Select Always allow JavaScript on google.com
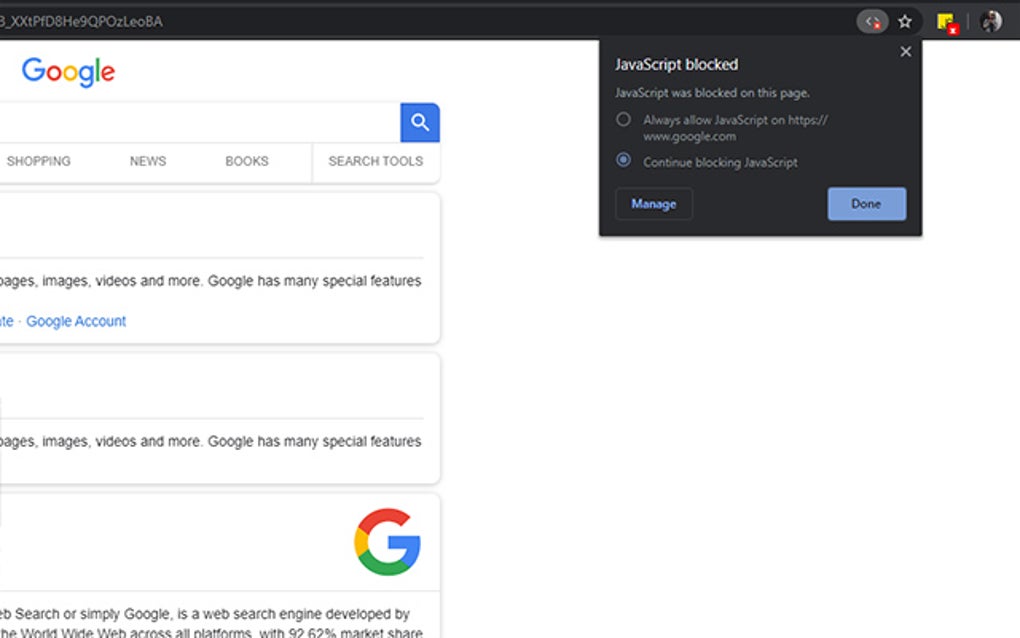This screenshot has height=638, width=1020. tap(624, 120)
